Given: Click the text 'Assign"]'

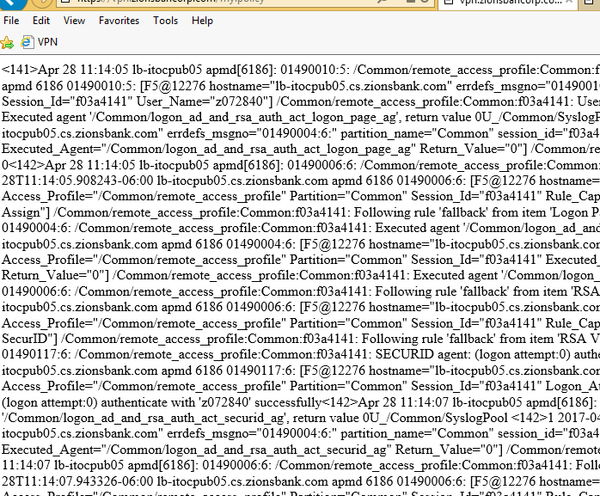Looking at the screenshot, I should tap(26, 212).
